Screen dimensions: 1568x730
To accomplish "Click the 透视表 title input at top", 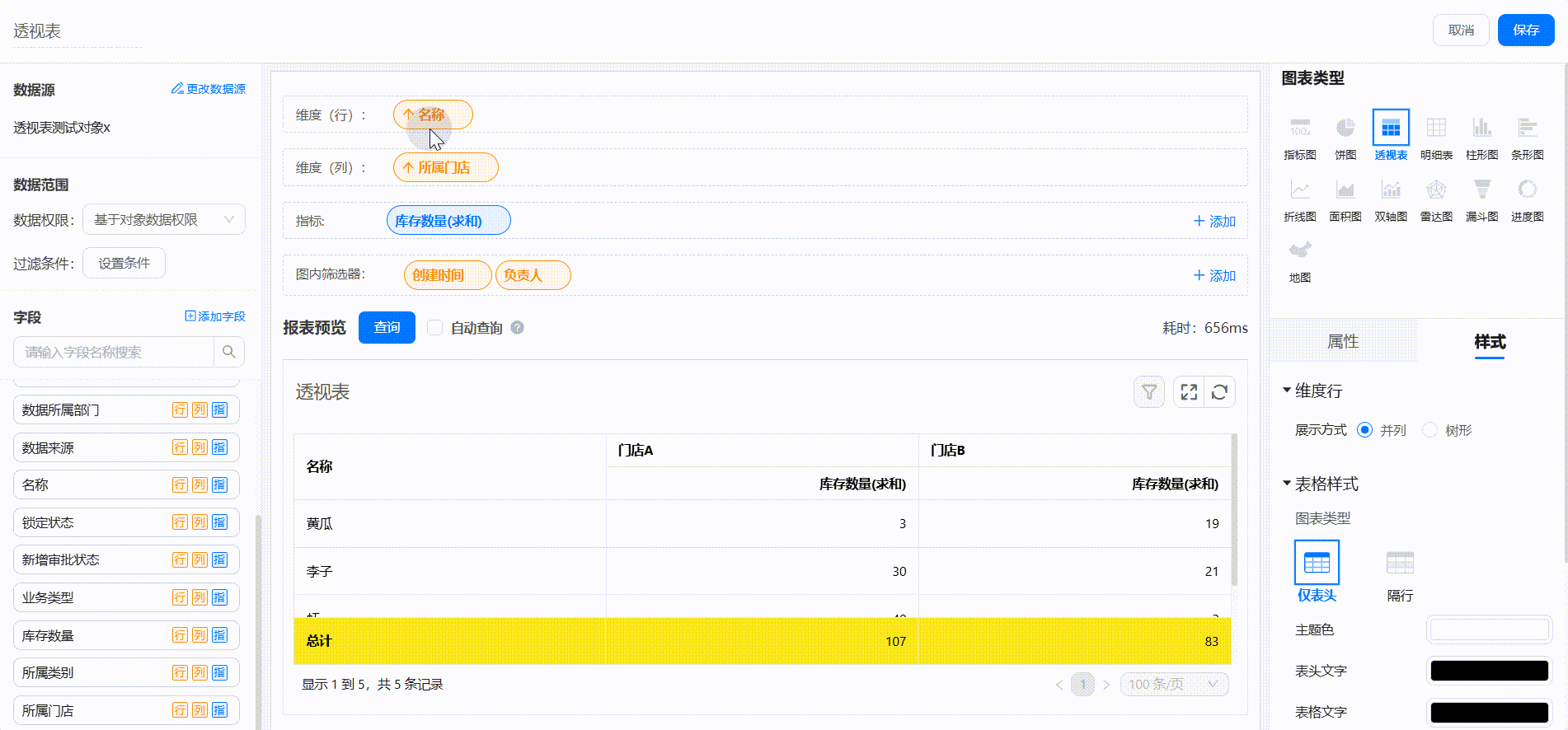I will [77, 31].
